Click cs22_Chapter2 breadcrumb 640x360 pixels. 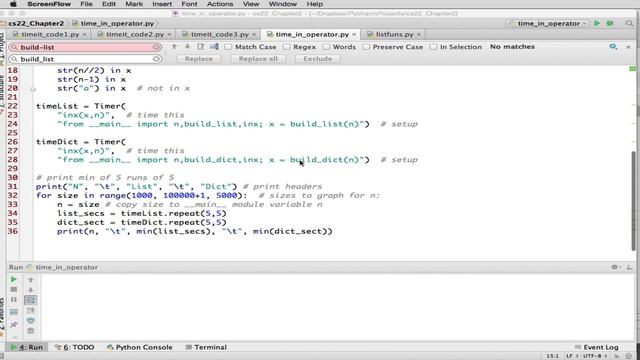click(x=36, y=23)
